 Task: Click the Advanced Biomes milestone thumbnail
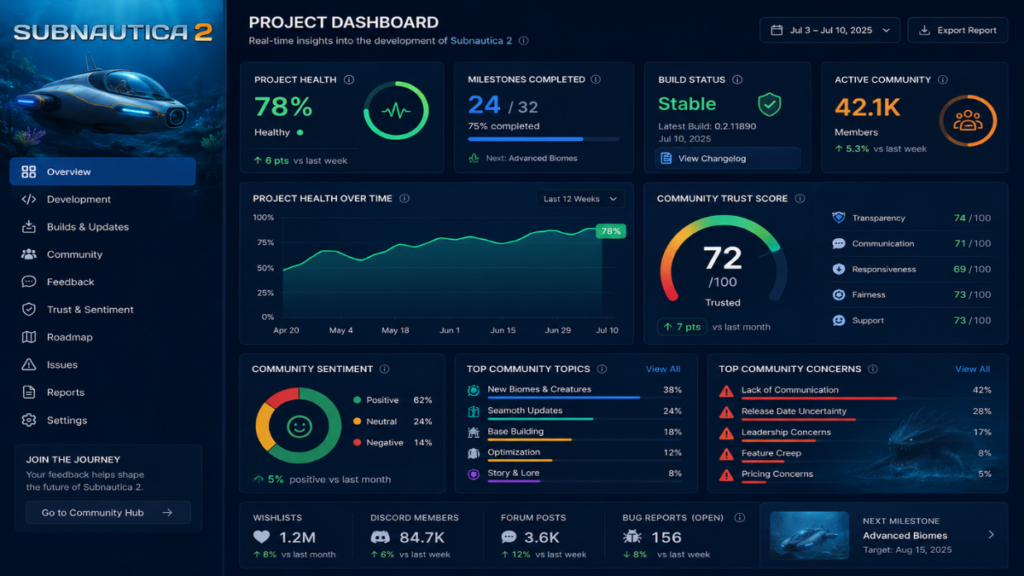click(x=809, y=536)
